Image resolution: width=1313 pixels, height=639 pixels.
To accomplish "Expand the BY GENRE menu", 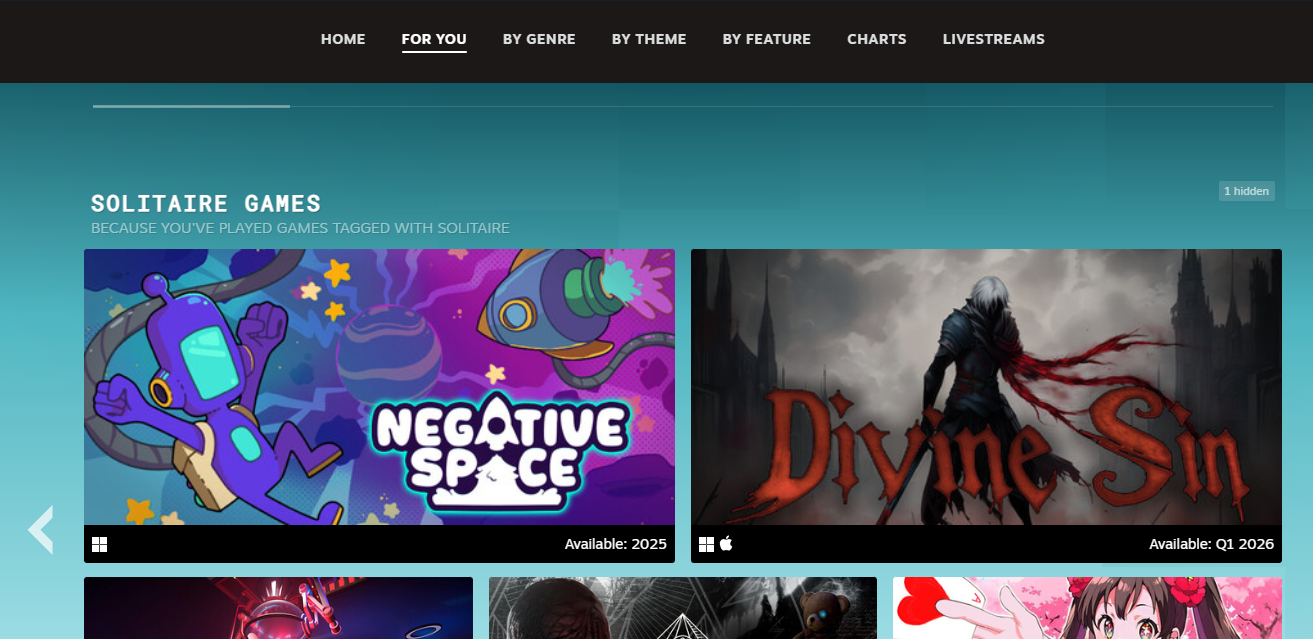I will click(x=539, y=39).
